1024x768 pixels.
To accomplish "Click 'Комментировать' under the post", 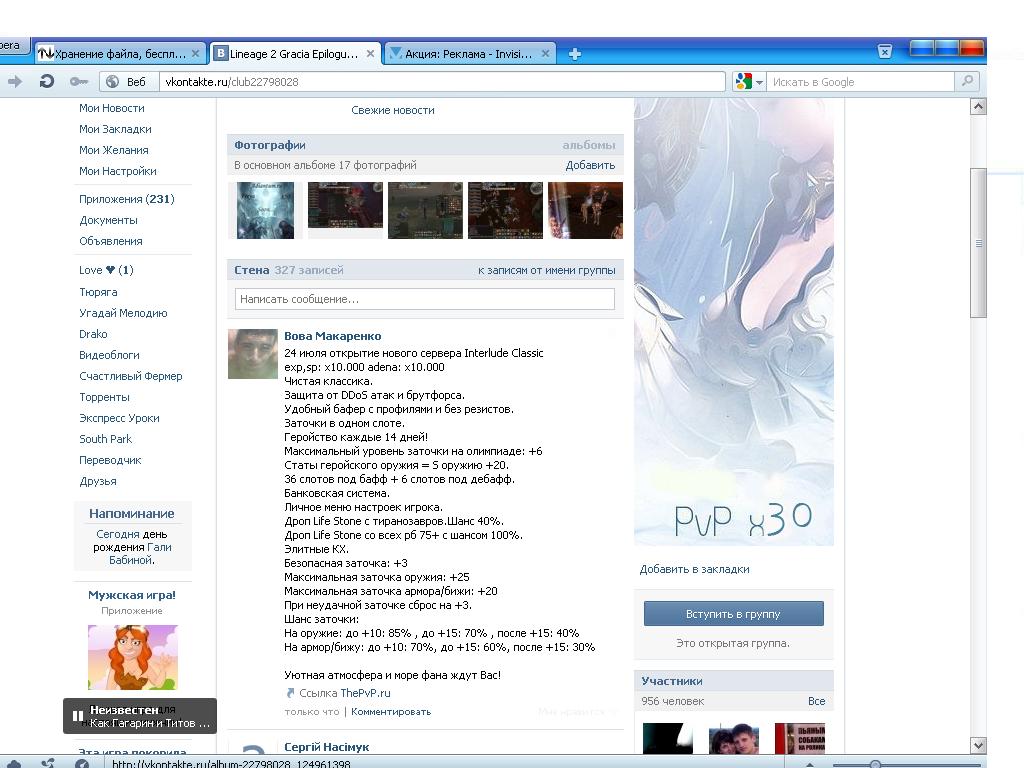I will 391,712.
